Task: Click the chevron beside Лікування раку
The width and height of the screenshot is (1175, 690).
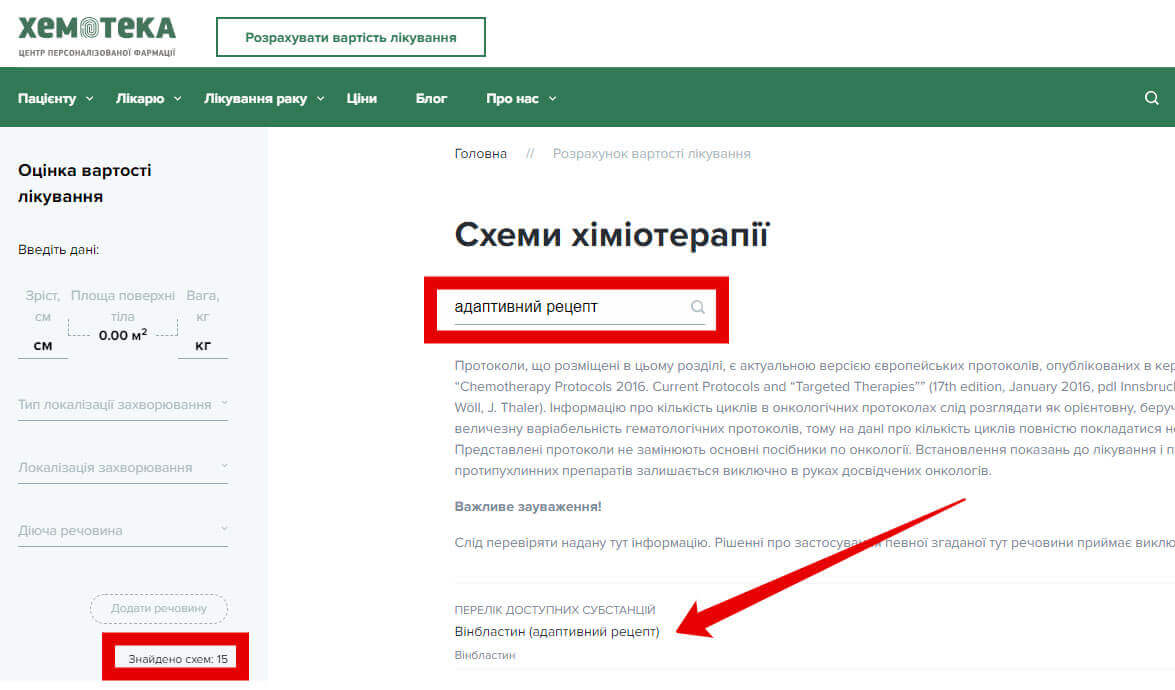Action: 320,99
